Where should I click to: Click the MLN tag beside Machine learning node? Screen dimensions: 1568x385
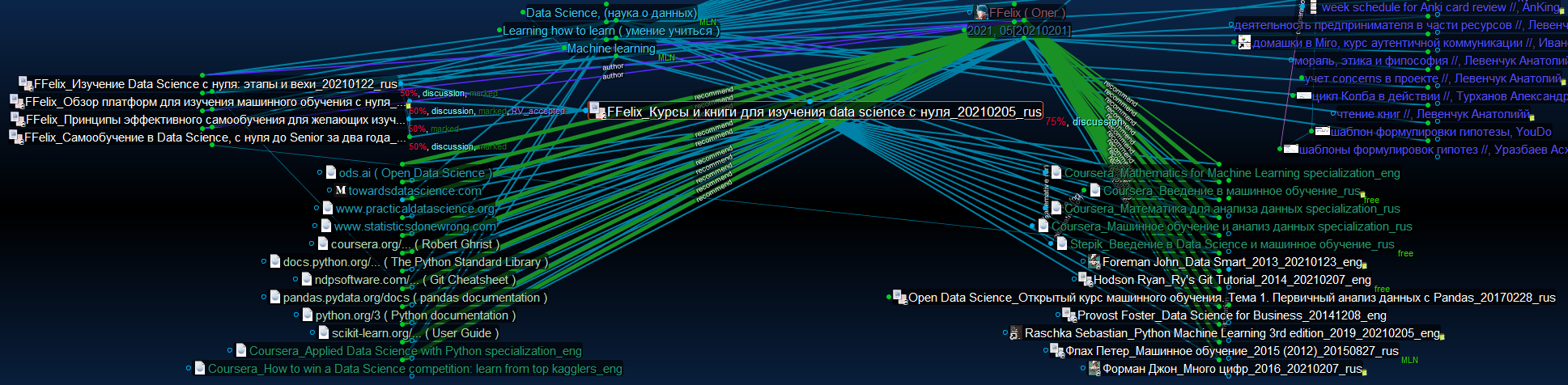click(x=666, y=58)
